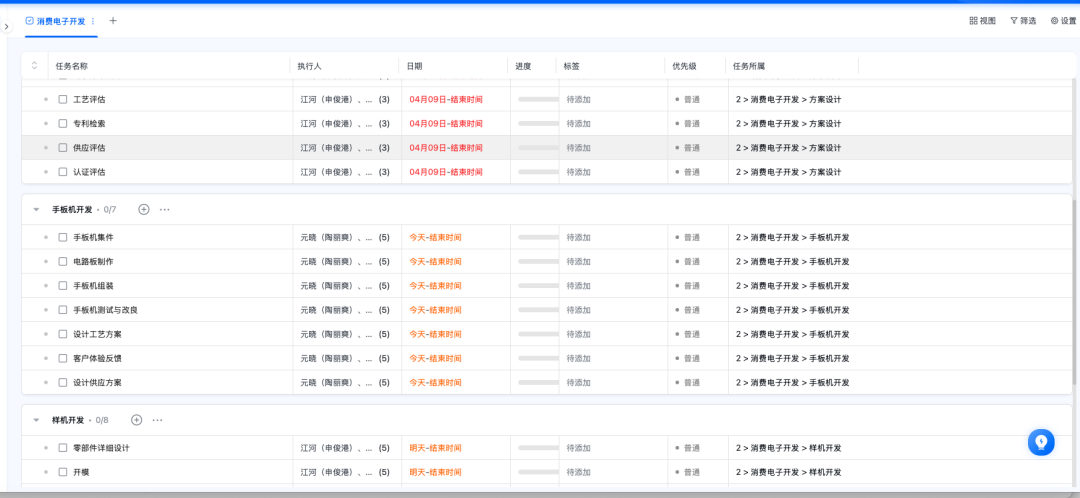The width and height of the screenshot is (1080, 498).
Task: Check the 工艺评估 task checkbox
Action: pos(63,100)
